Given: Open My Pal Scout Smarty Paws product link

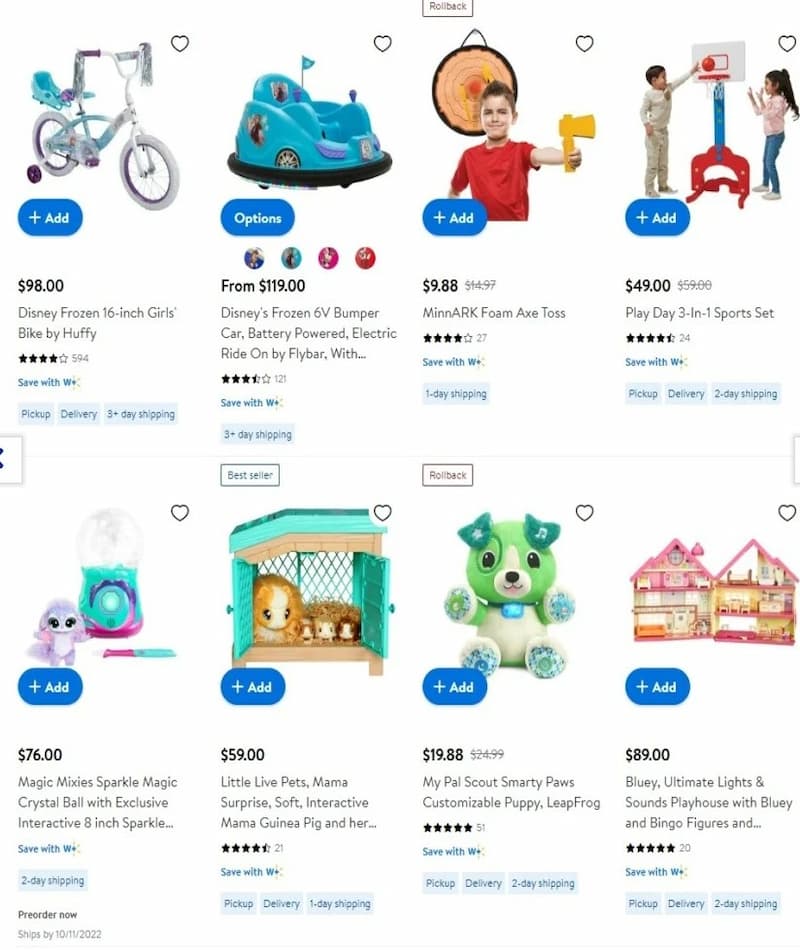Looking at the screenshot, I should tap(512, 792).
